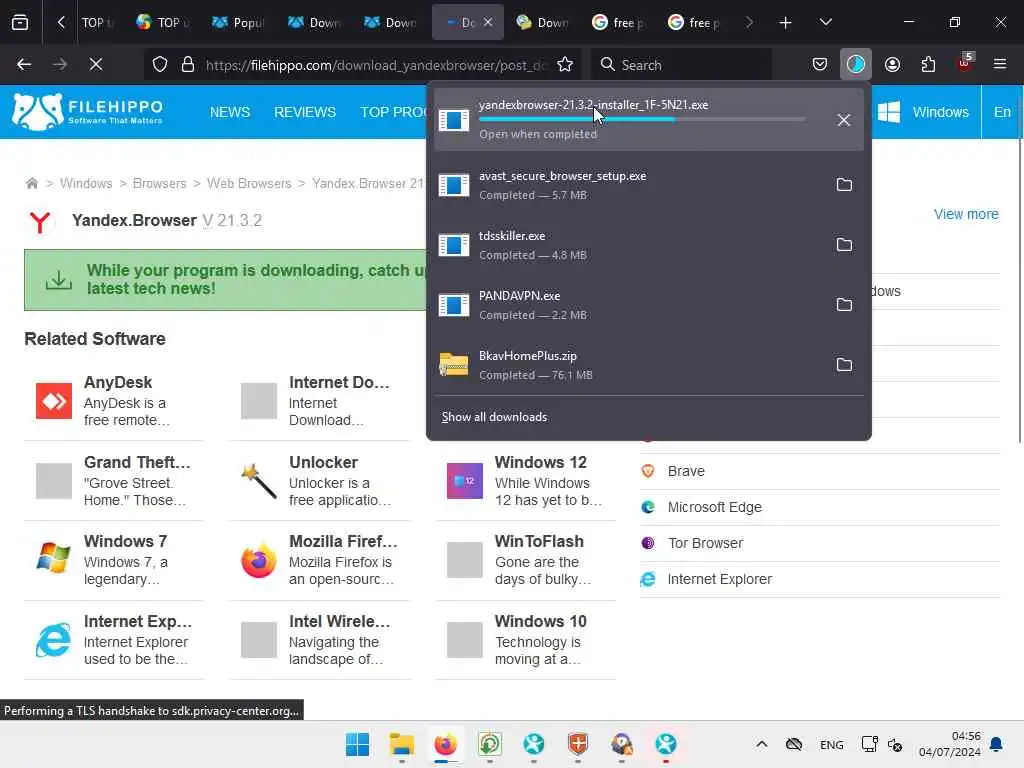Open the En language selector
This screenshot has height=768, width=1024.
coord(1002,112)
